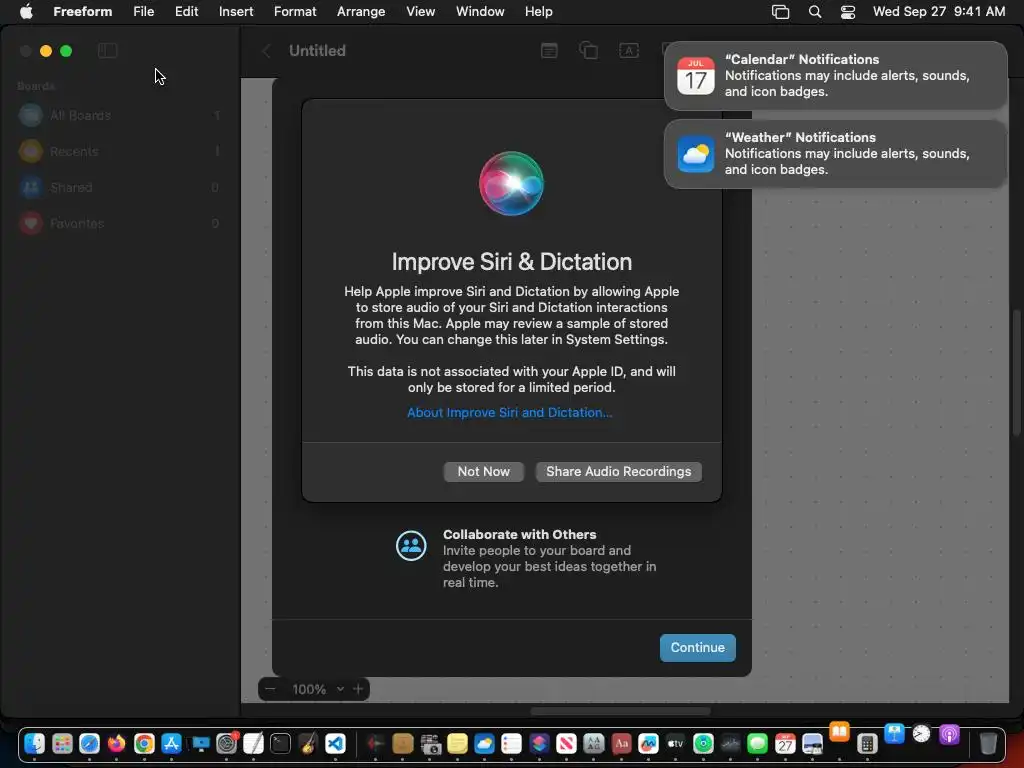This screenshot has height=768, width=1024.
Task: Click the blue Continue button
Action: coord(697,648)
